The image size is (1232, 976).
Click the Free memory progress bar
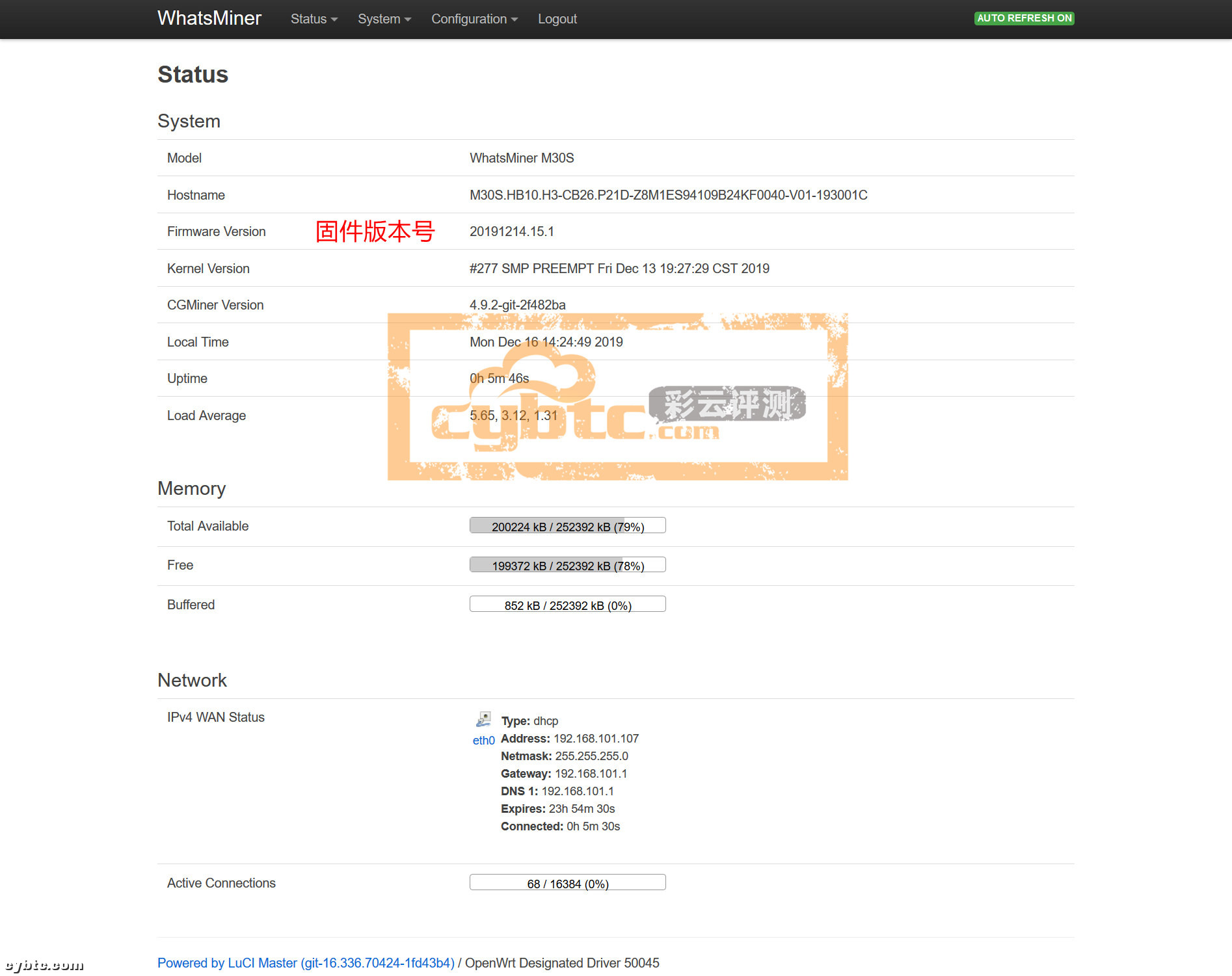point(567,564)
